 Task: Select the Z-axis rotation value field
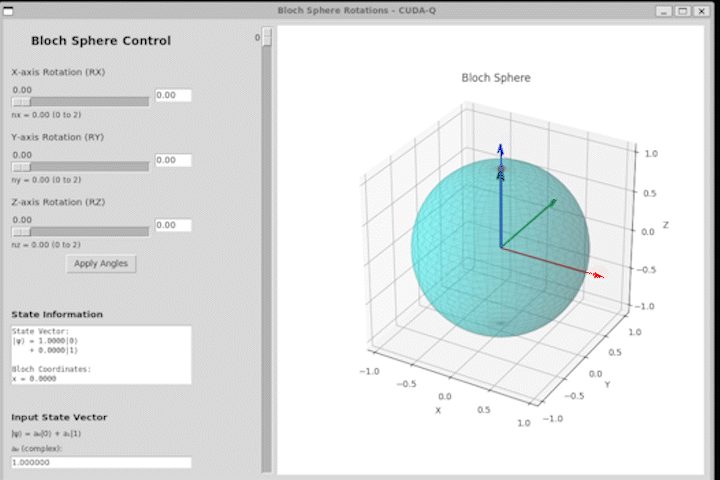(x=173, y=225)
